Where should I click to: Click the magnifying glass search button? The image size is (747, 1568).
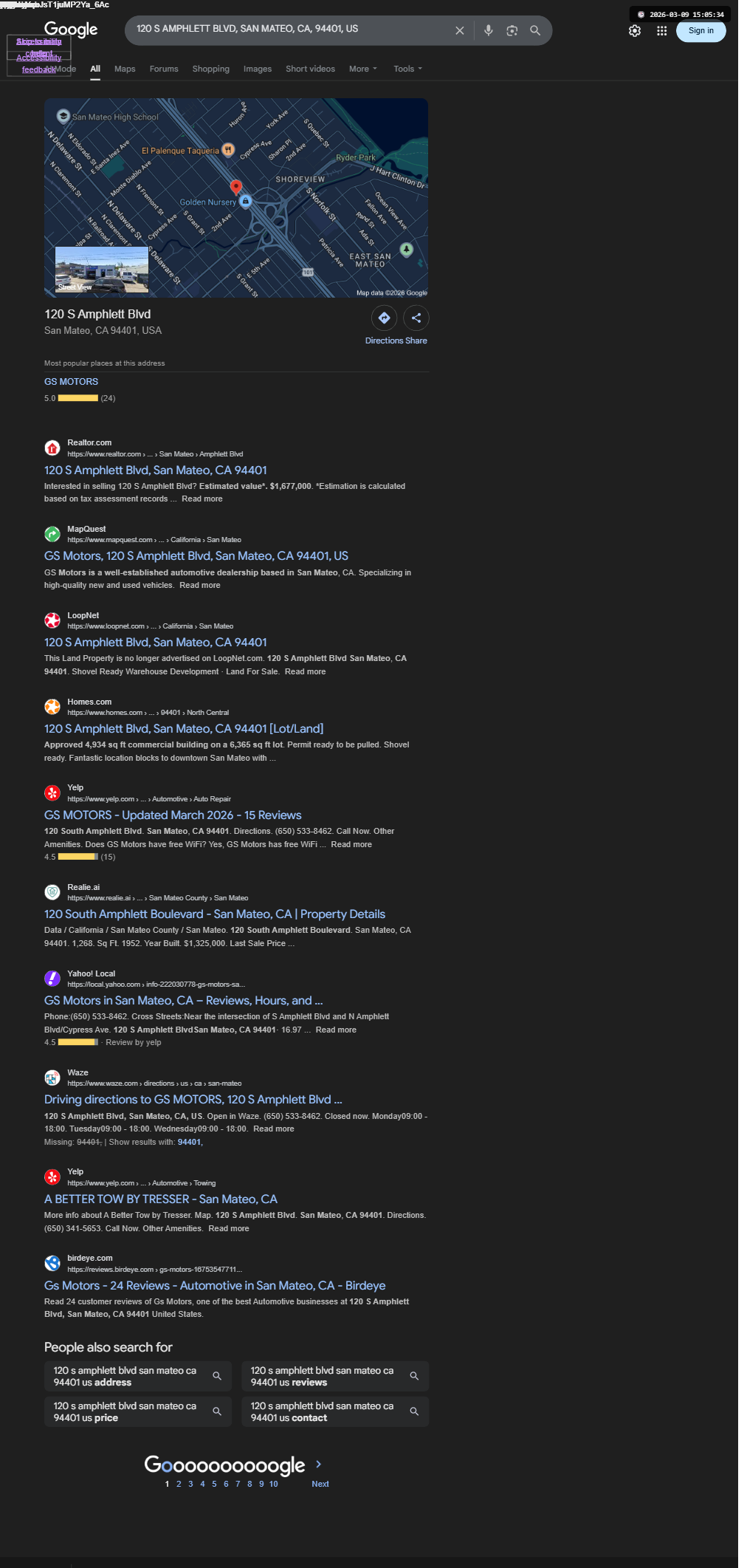coord(535,30)
